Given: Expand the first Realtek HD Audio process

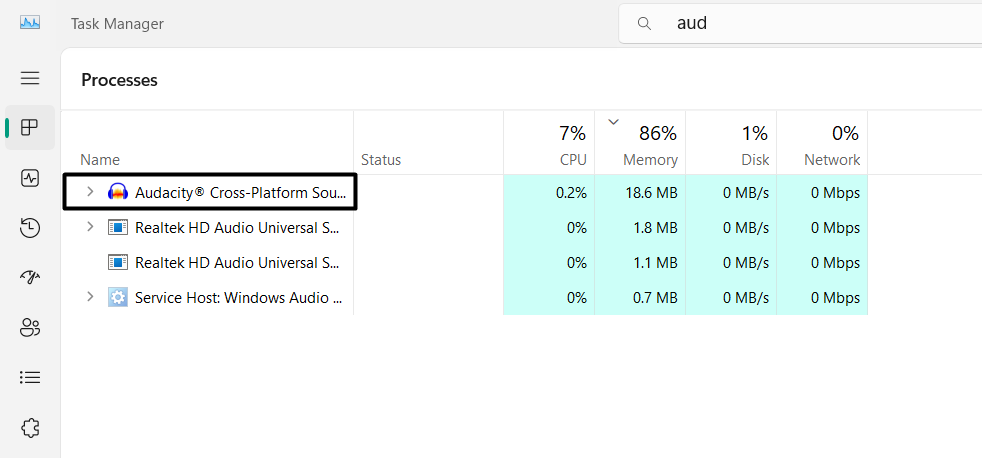Looking at the screenshot, I should click(90, 227).
